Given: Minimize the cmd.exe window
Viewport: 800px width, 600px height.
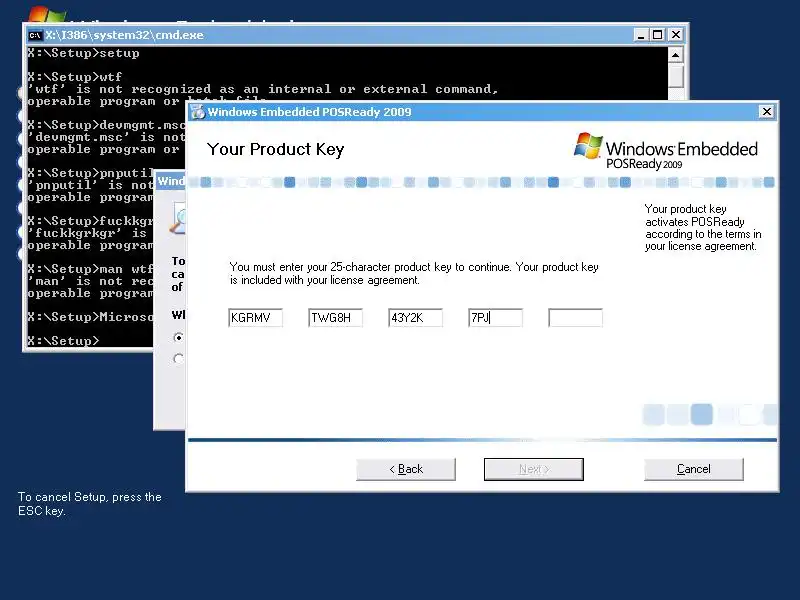Looking at the screenshot, I should tap(641, 35).
